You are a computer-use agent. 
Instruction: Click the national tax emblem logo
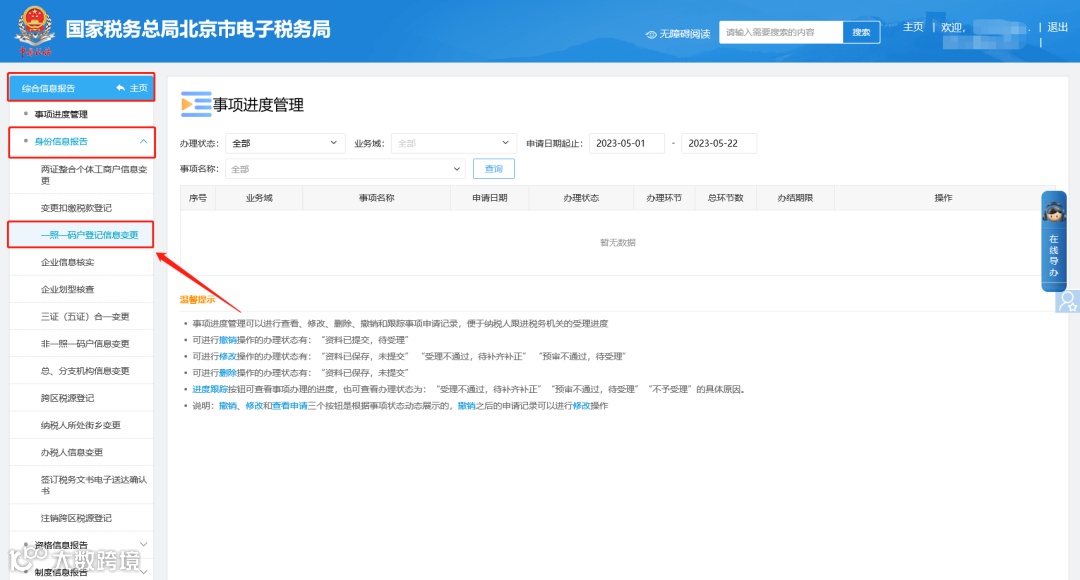pyautogui.click(x=34, y=30)
